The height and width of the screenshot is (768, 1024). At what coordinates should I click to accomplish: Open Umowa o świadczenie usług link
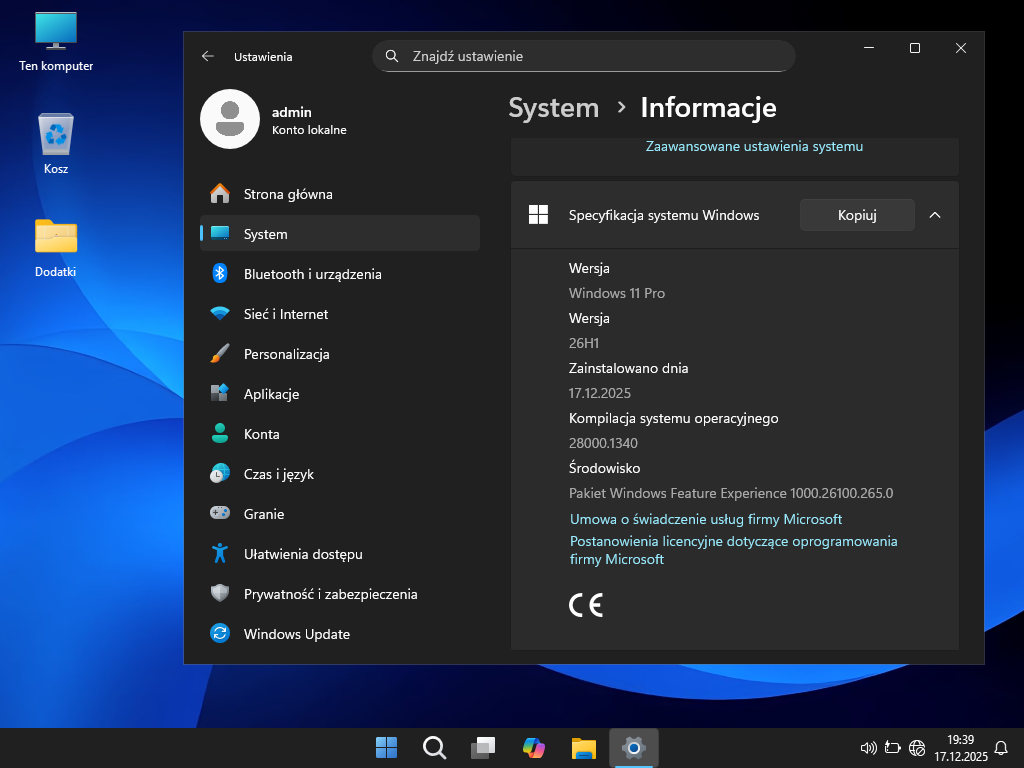[x=706, y=519]
